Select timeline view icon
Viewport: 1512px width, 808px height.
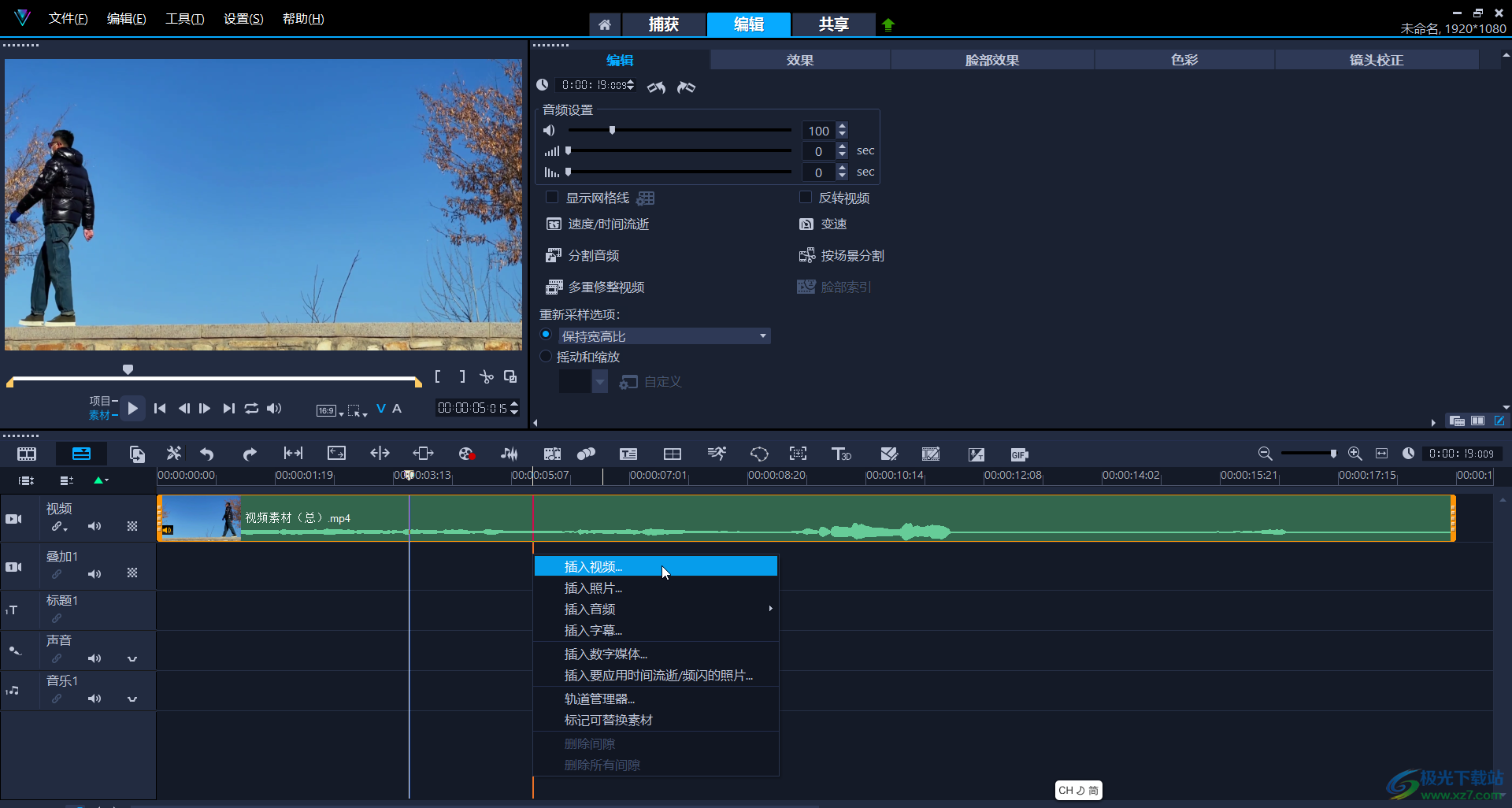pyautogui.click(x=81, y=454)
